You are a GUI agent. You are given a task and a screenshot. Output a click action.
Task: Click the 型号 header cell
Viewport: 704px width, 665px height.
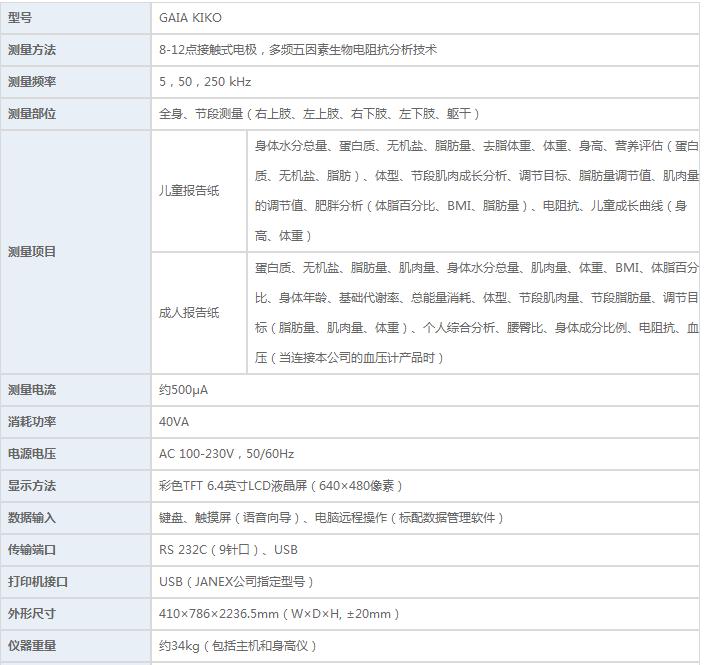click(x=21, y=17)
